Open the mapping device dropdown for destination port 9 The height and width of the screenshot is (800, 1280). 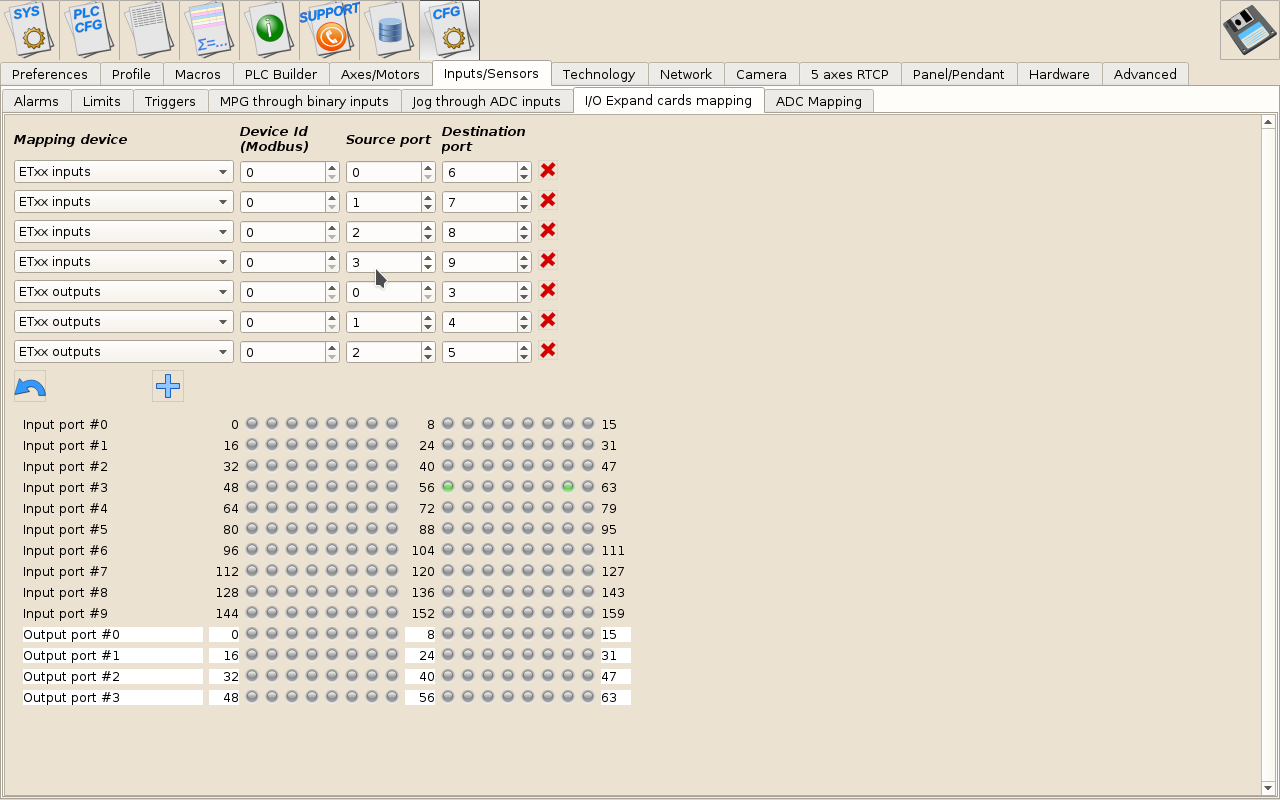(x=124, y=262)
